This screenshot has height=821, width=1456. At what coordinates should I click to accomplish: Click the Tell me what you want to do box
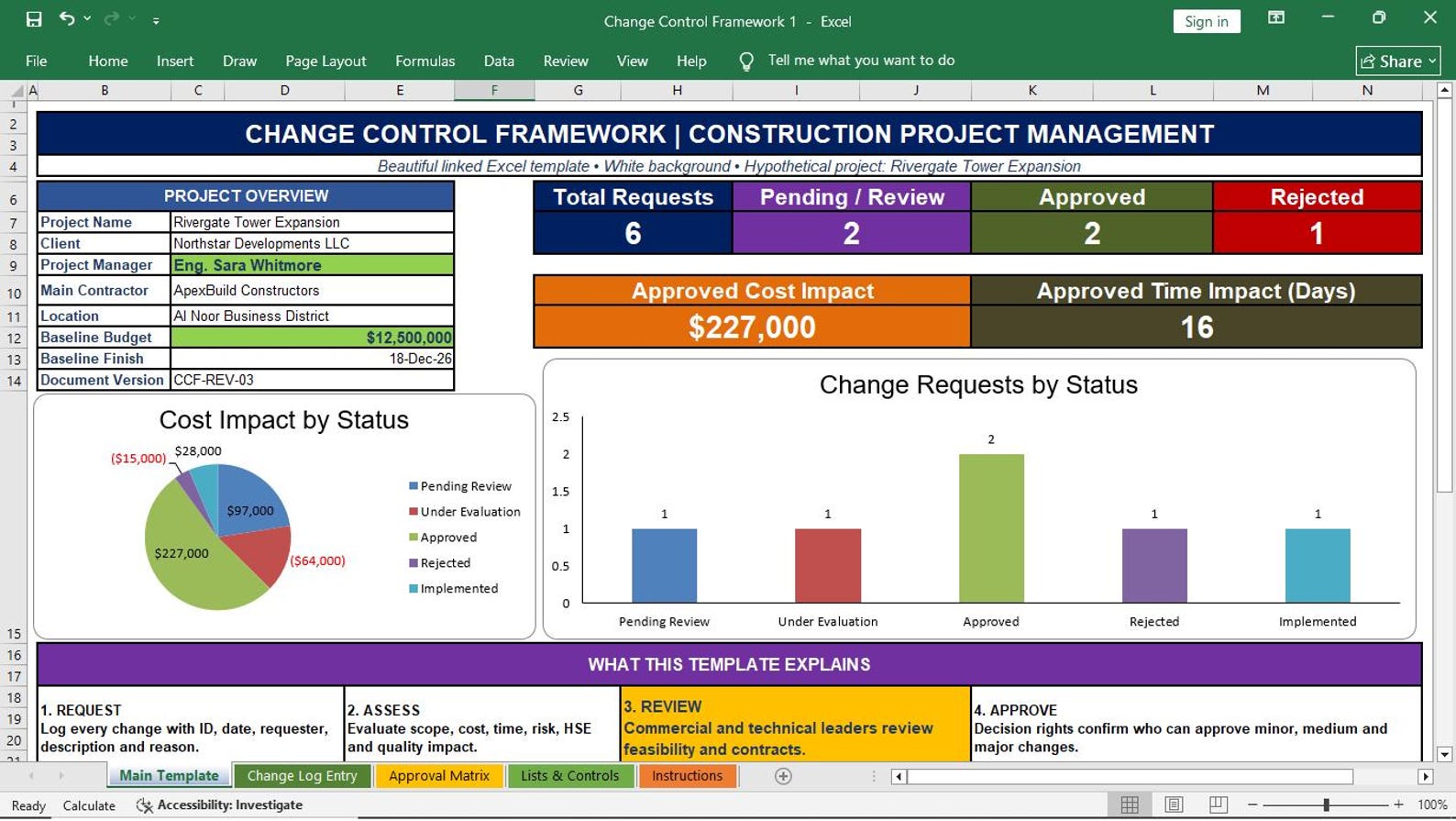[x=861, y=60]
